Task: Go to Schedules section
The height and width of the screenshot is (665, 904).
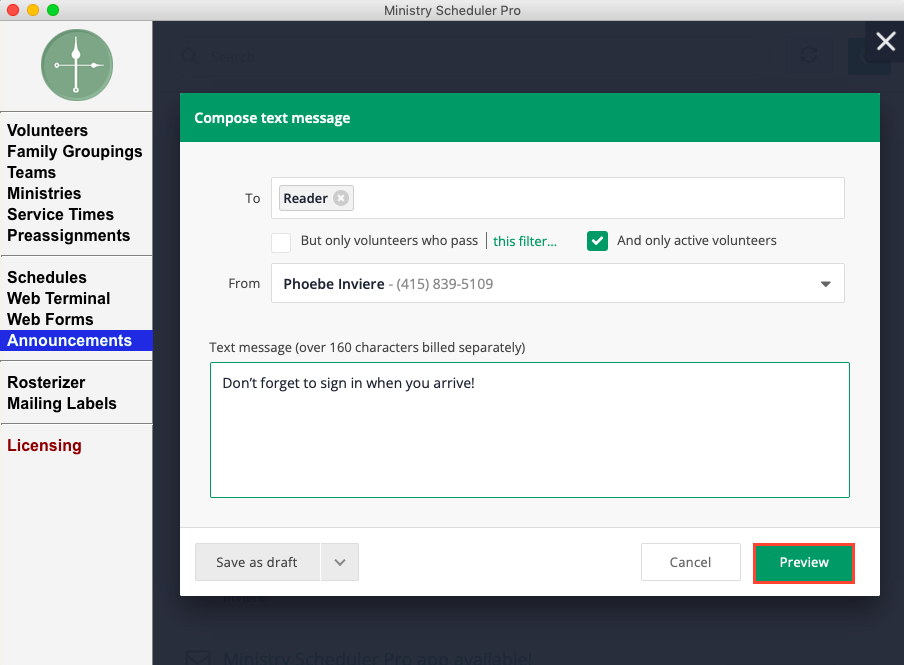Action: (x=47, y=278)
